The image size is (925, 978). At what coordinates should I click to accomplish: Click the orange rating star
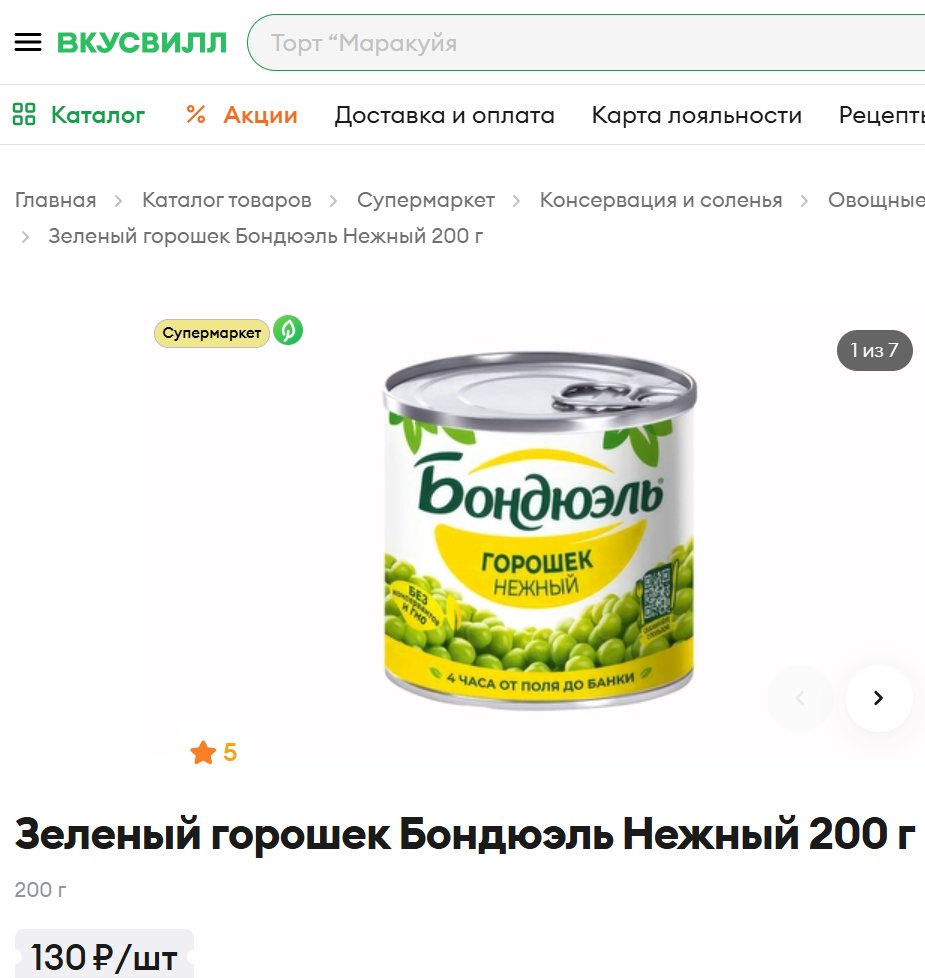203,752
